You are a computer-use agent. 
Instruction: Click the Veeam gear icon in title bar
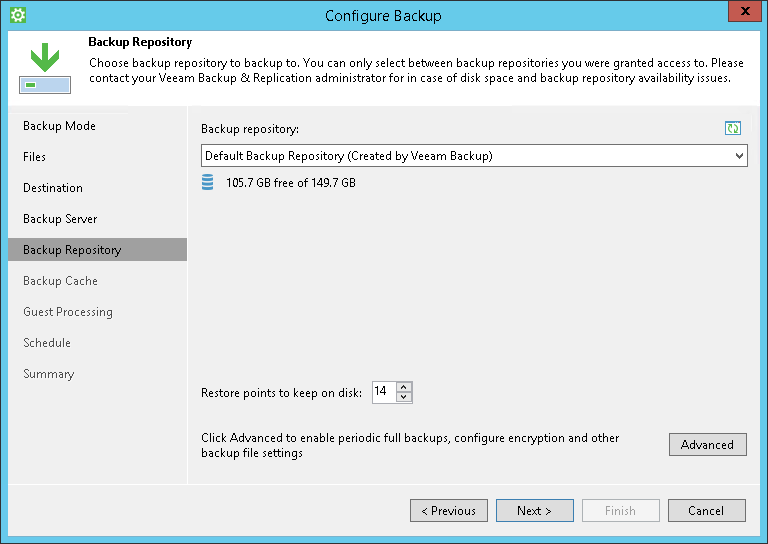(17, 15)
